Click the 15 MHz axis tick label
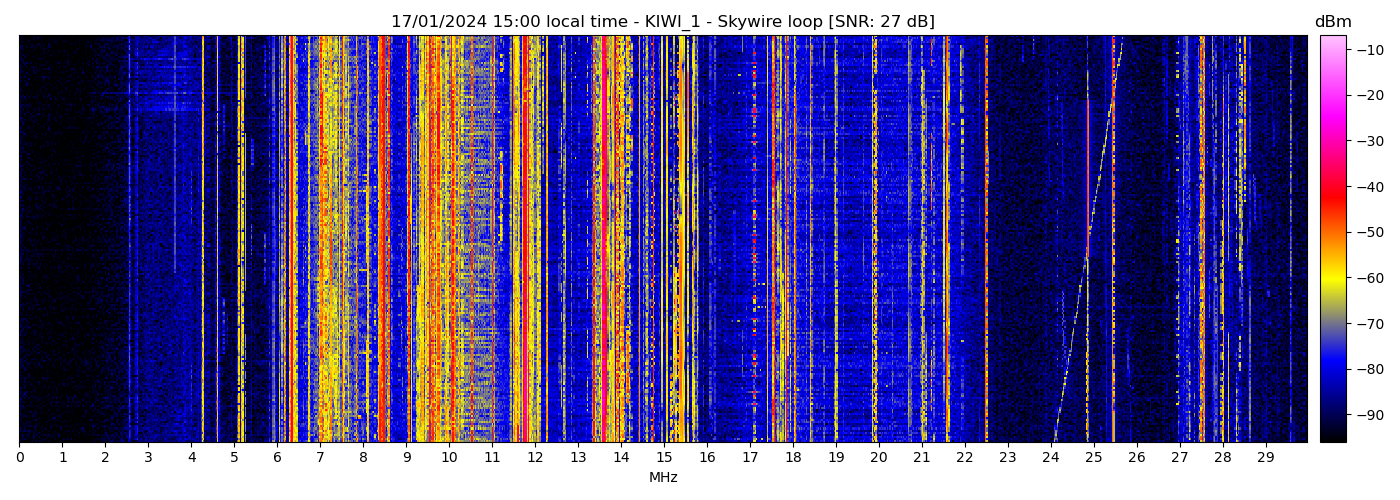 [x=664, y=458]
